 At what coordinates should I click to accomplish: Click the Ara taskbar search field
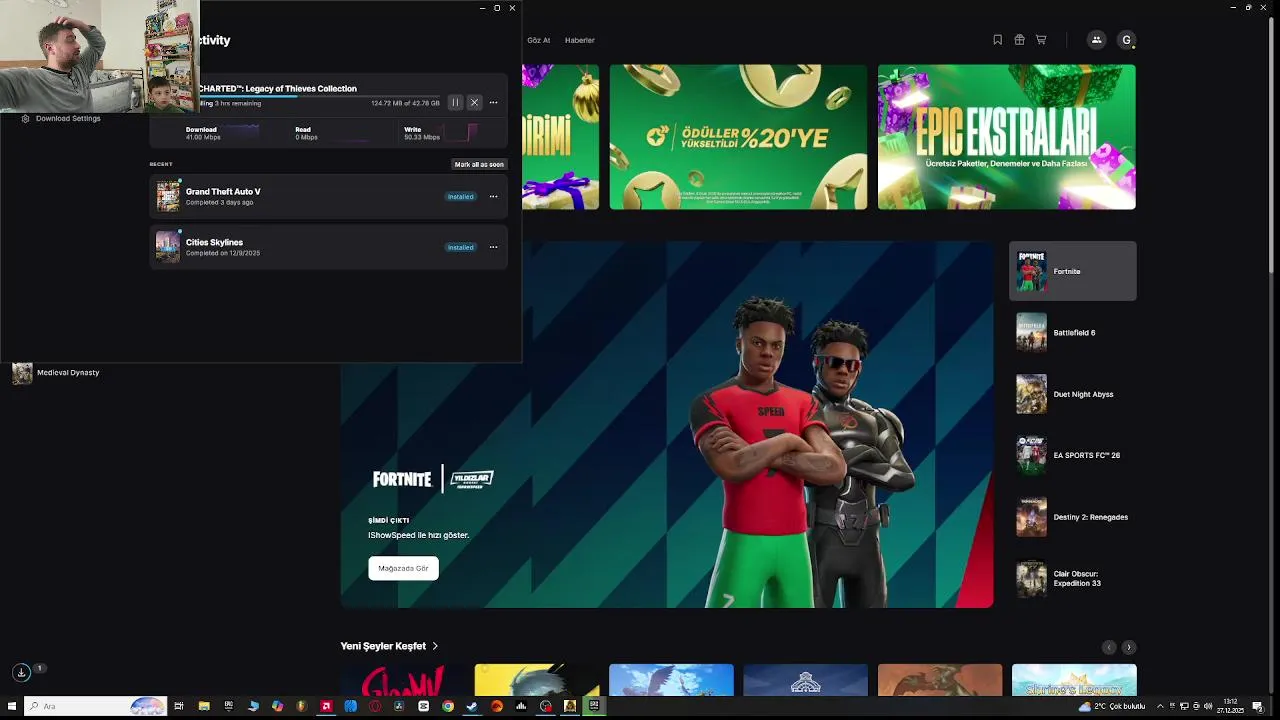pos(95,706)
